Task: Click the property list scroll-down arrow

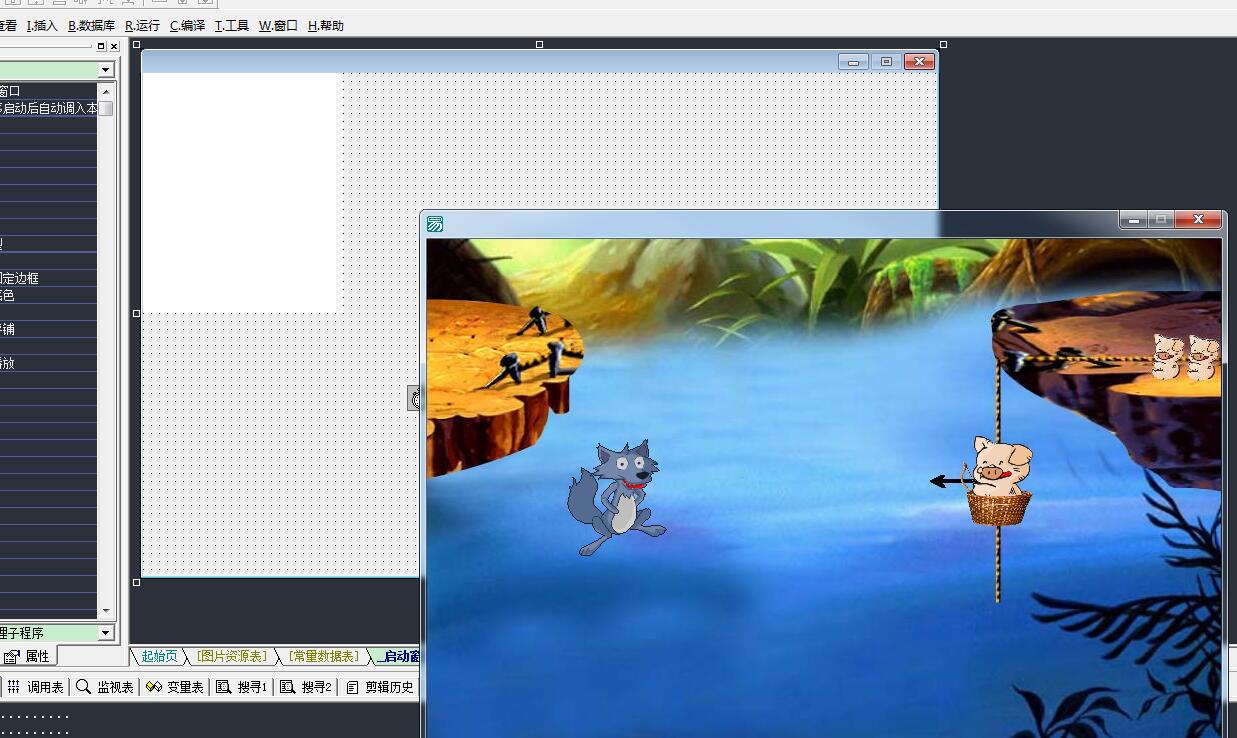Action: pyautogui.click(x=106, y=611)
